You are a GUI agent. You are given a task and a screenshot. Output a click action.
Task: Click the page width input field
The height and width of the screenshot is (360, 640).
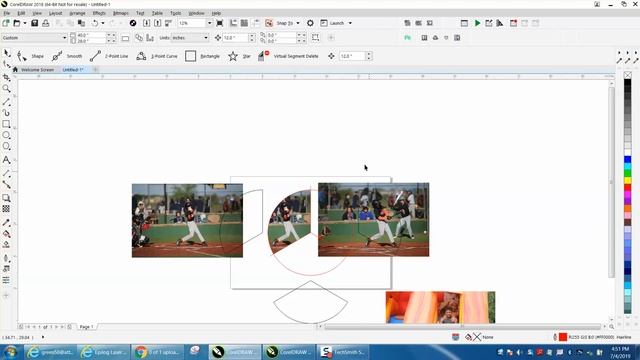[x=91, y=35]
